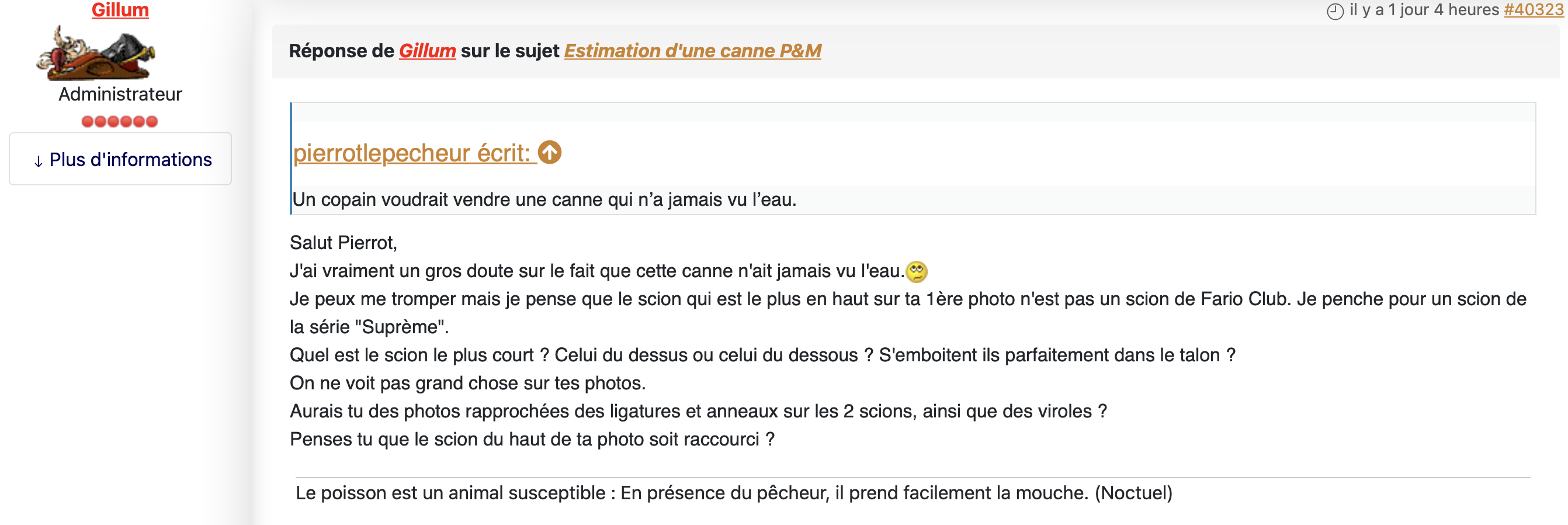Image resolution: width=1568 pixels, height=525 pixels.
Task: Expand the Plus d'informations panel
Action: [120, 159]
